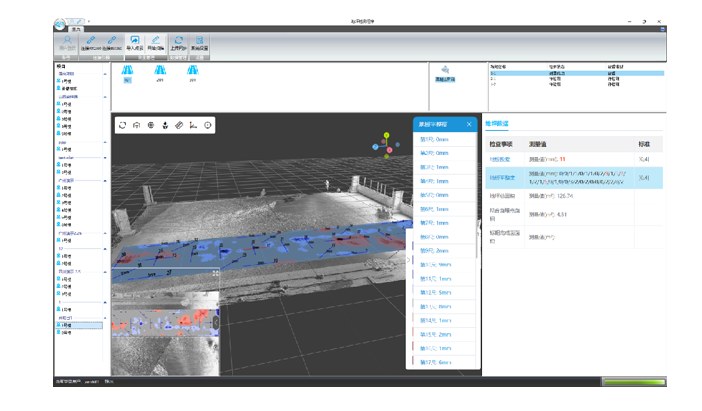702x411 pixels.
Task: Click the ribbon button with the pencil icon
Action: pyautogui.click(x=155, y=43)
